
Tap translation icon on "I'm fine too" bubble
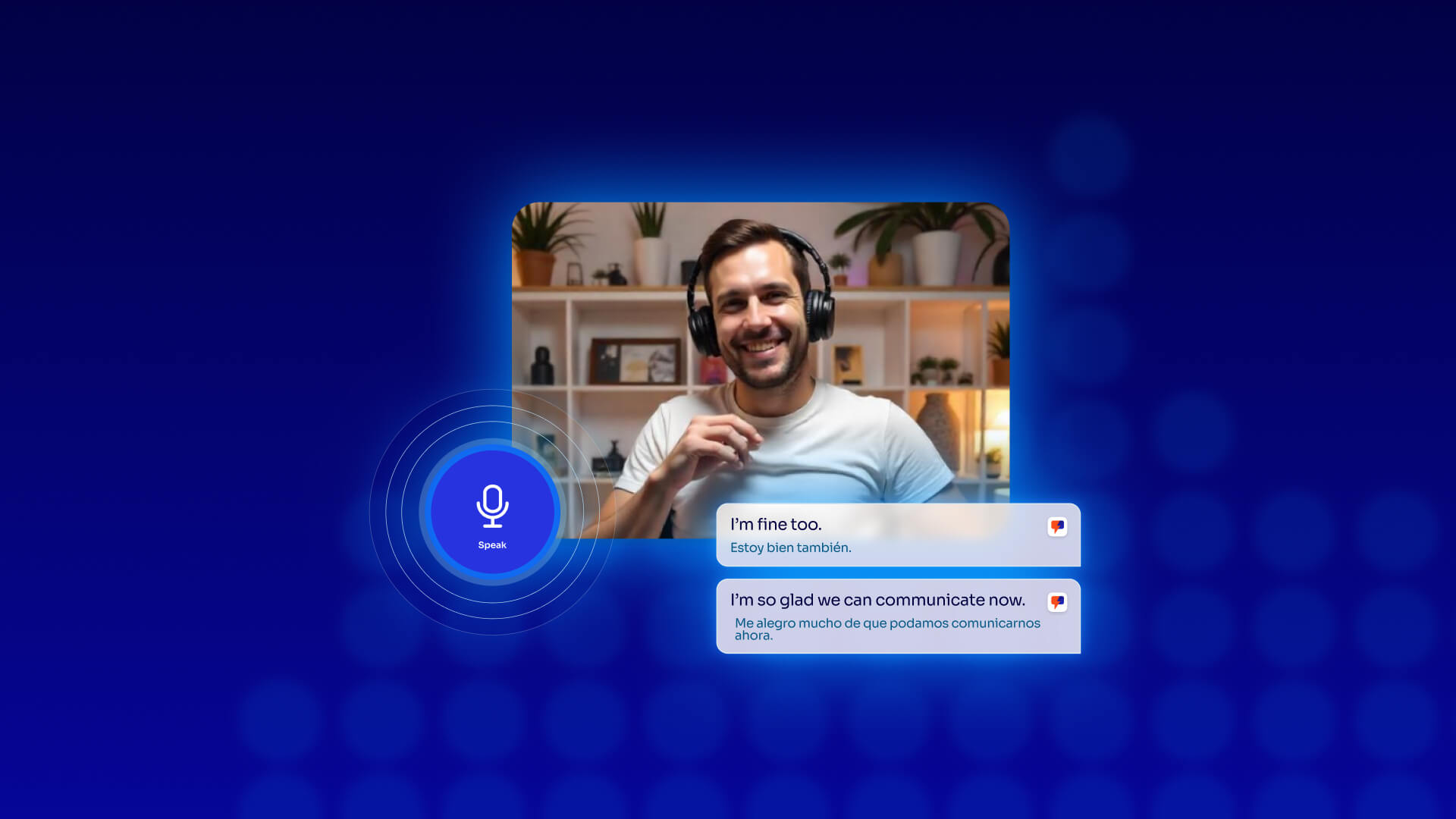pyautogui.click(x=1057, y=526)
